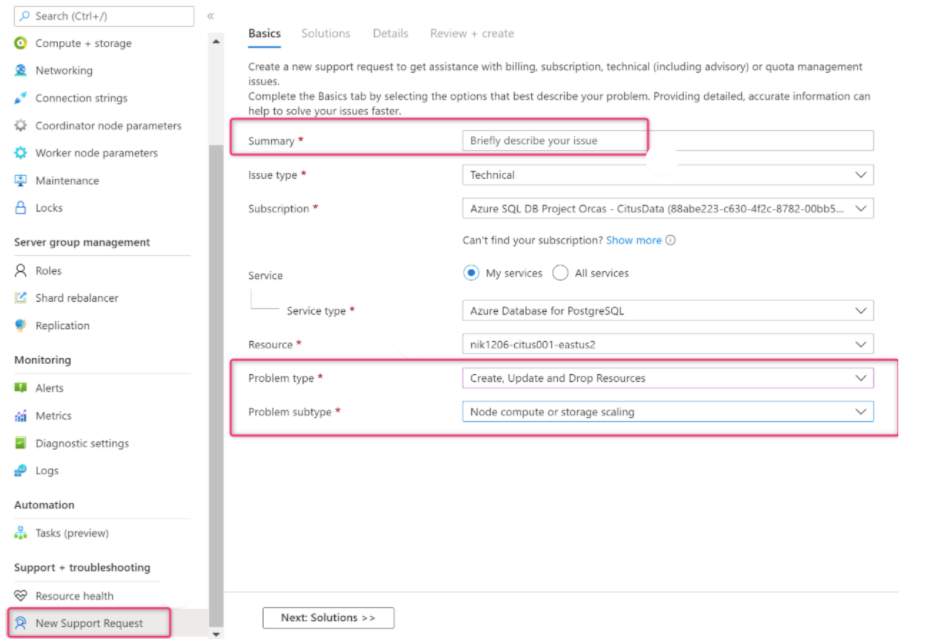Screen dimensions: 940x639
Task: Switch to the Solutions tab
Action: [x=325, y=33]
